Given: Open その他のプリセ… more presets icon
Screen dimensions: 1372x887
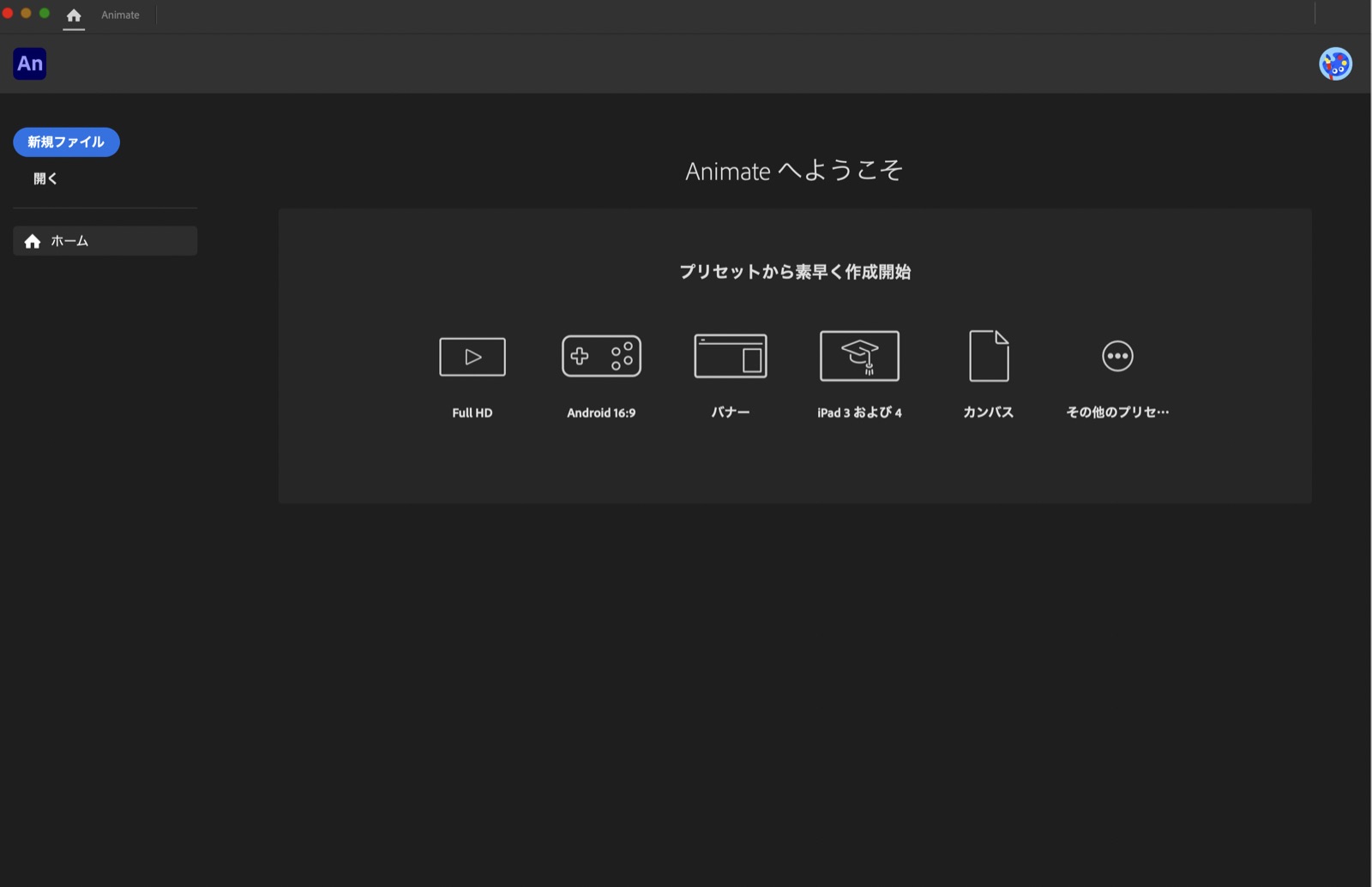Looking at the screenshot, I should [1117, 356].
